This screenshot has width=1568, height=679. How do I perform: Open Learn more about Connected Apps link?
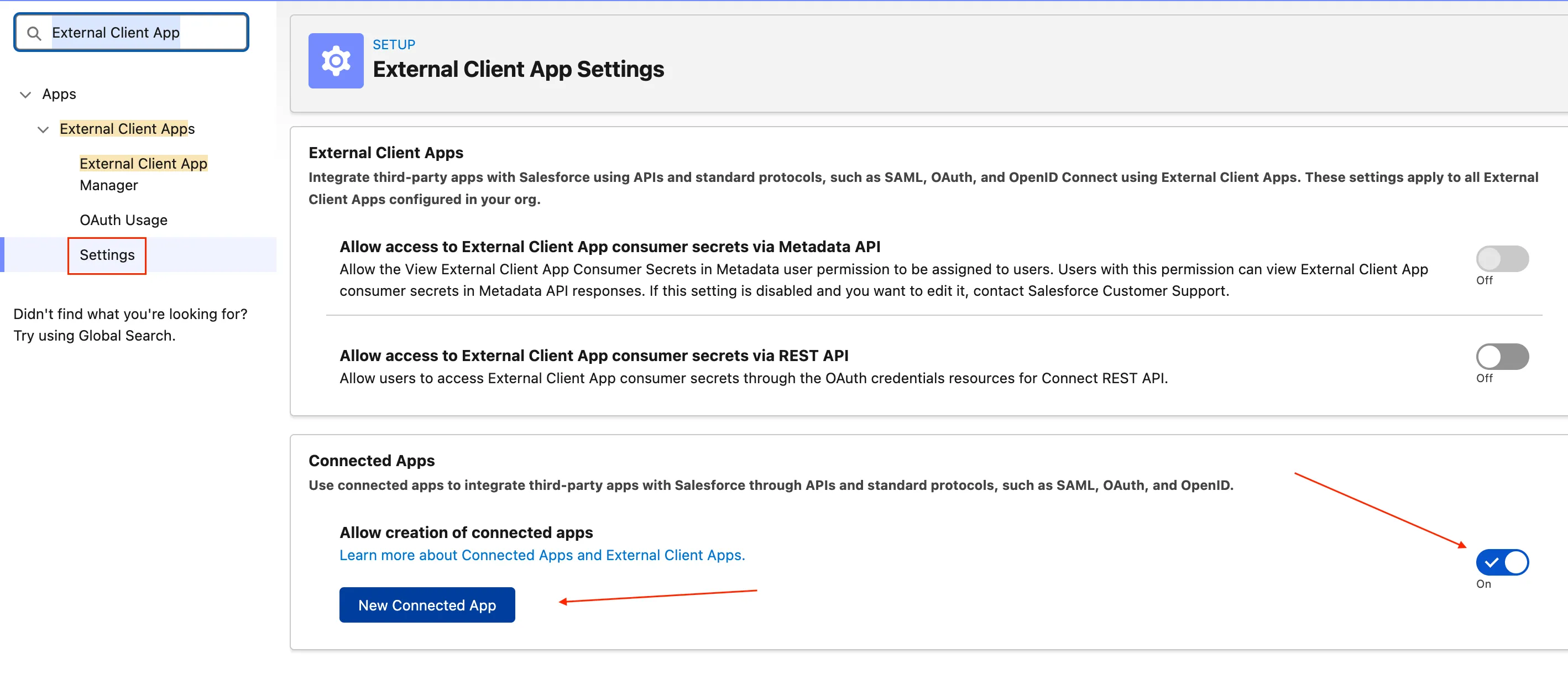pyautogui.click(x=542, y=555)
